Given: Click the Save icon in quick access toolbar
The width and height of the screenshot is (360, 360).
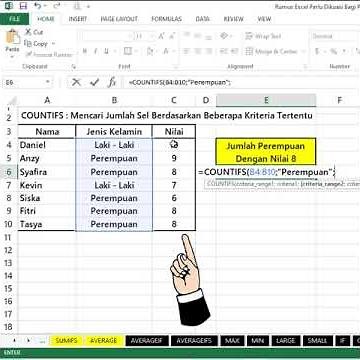Looking at the screenshot, I should coord(23,6).
